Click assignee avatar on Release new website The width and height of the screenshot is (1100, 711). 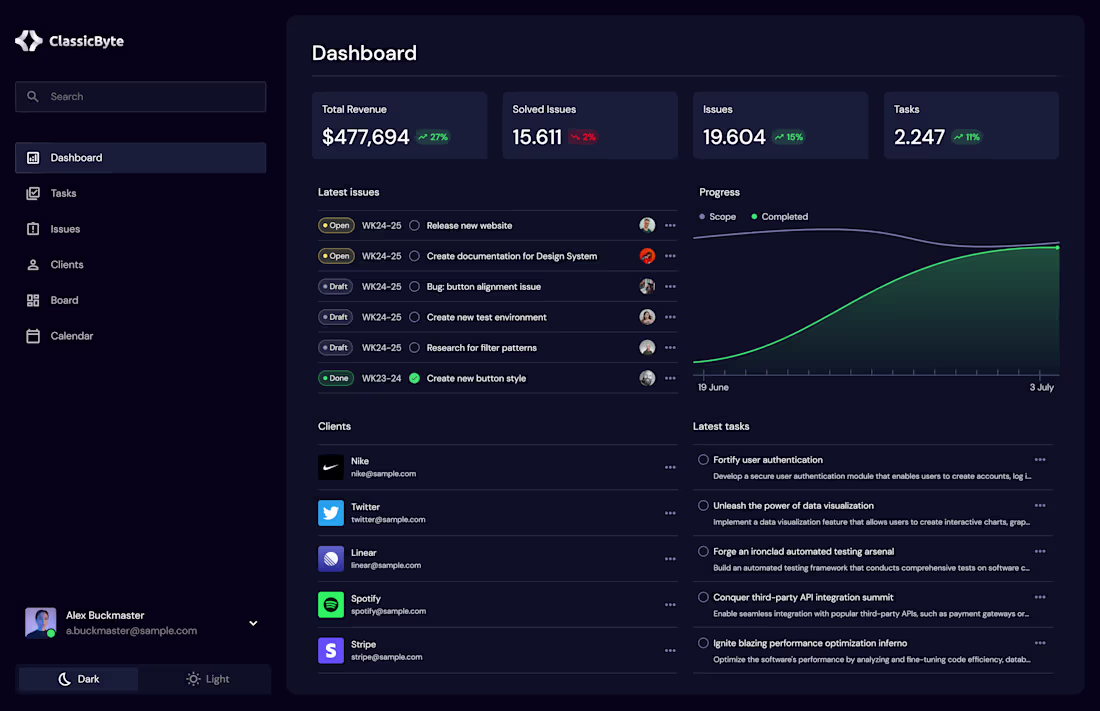click(647, 225)
